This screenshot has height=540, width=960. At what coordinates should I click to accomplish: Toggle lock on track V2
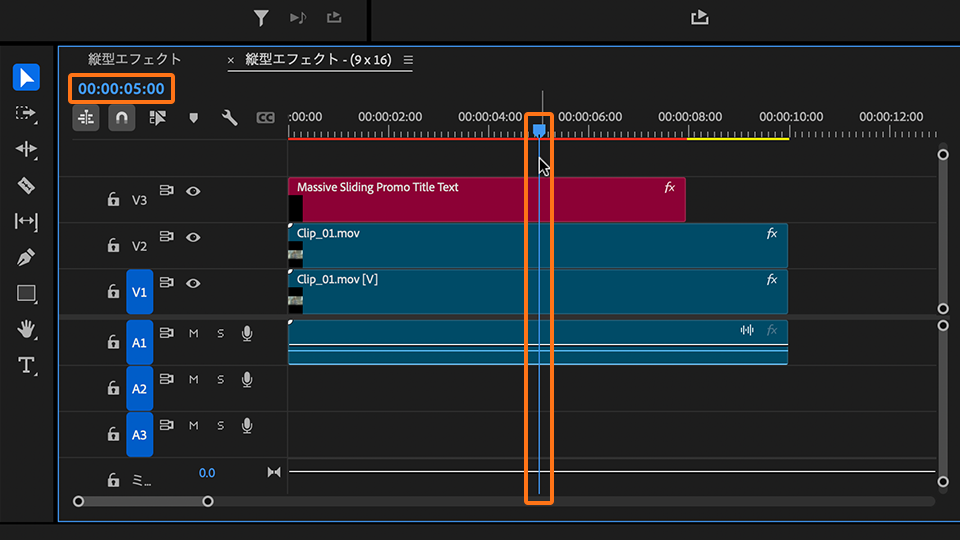[113, 246]
